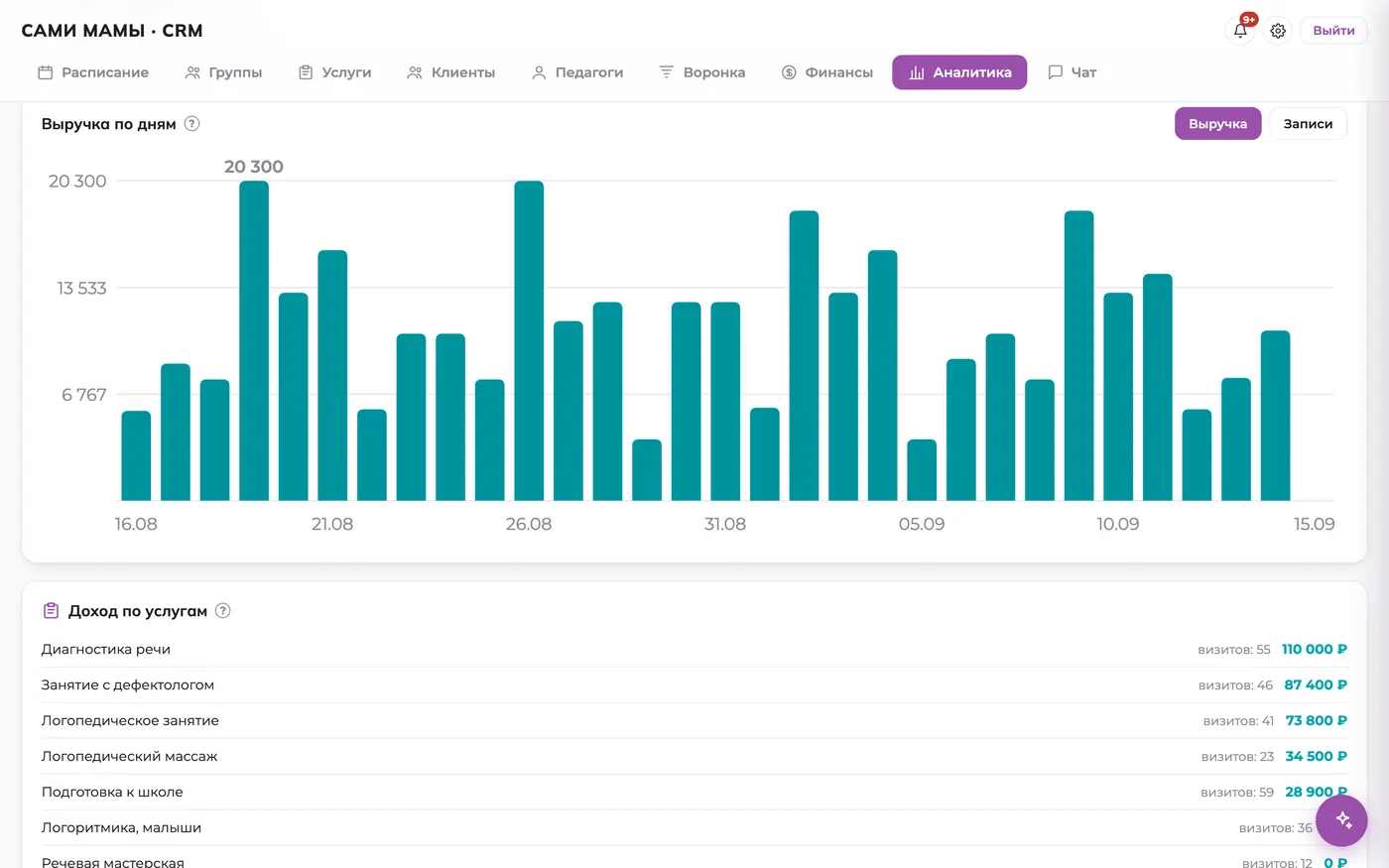Select the Логопедический массаж row

694,757
